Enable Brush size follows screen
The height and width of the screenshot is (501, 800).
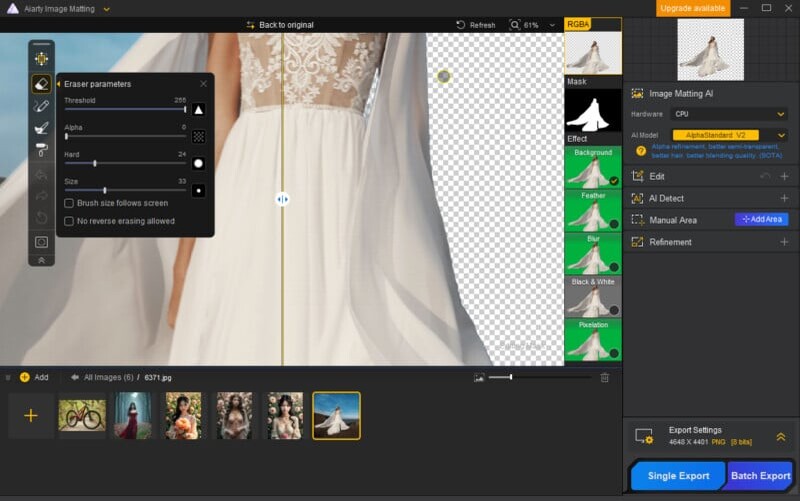[68, 203]
